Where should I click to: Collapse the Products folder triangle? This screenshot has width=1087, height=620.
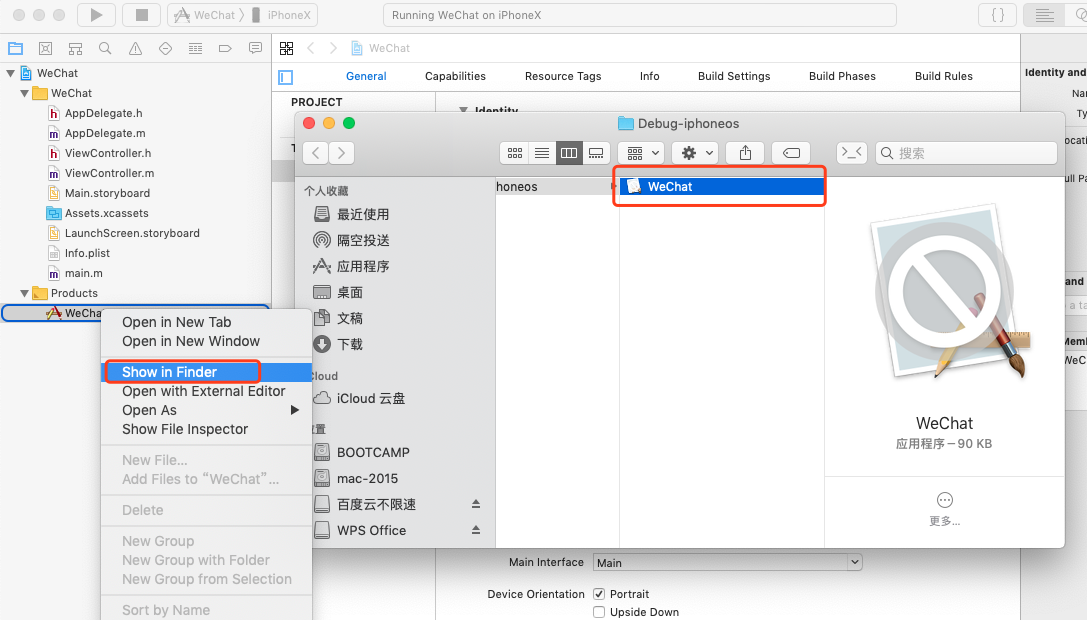(24, 293)
